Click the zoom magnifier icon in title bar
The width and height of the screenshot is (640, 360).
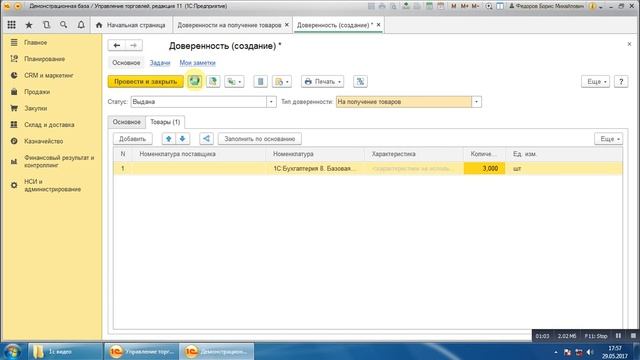tap(489, 6)
